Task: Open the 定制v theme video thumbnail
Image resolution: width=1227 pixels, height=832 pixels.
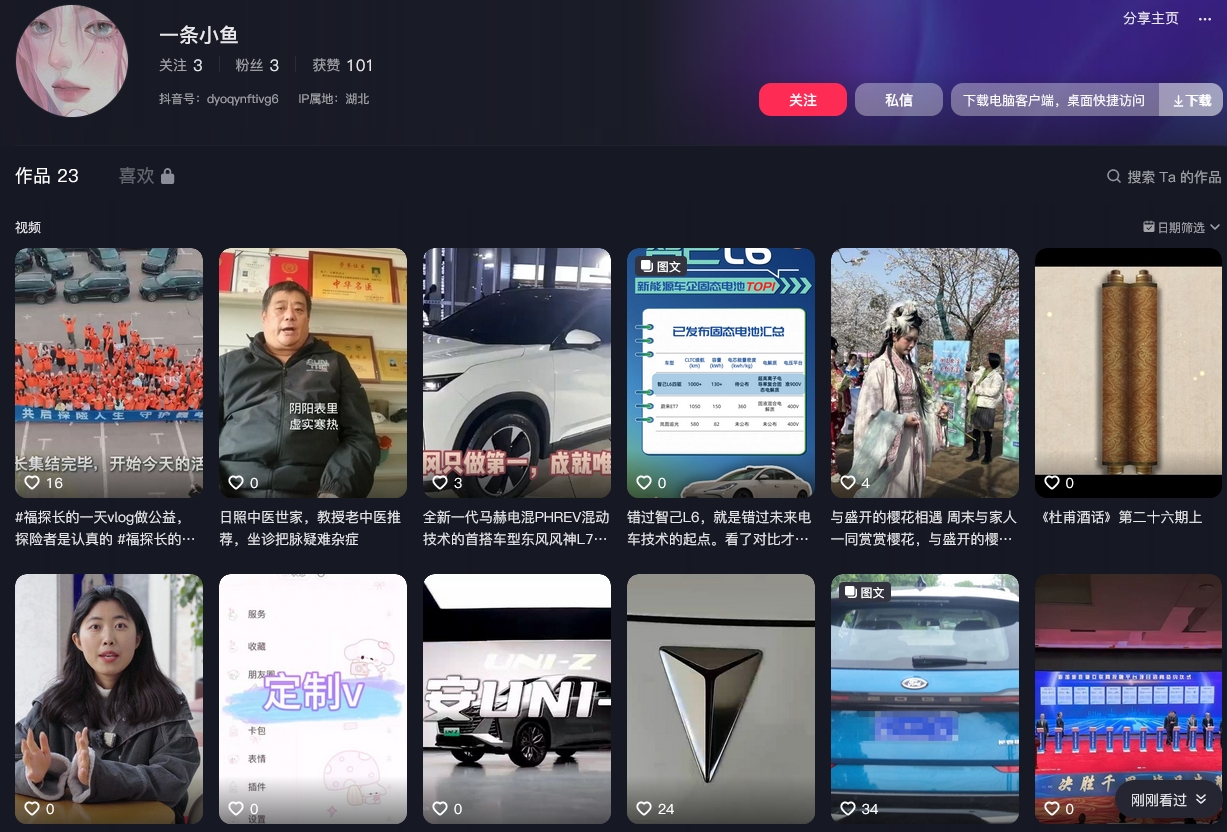Action: click(313, 699)
